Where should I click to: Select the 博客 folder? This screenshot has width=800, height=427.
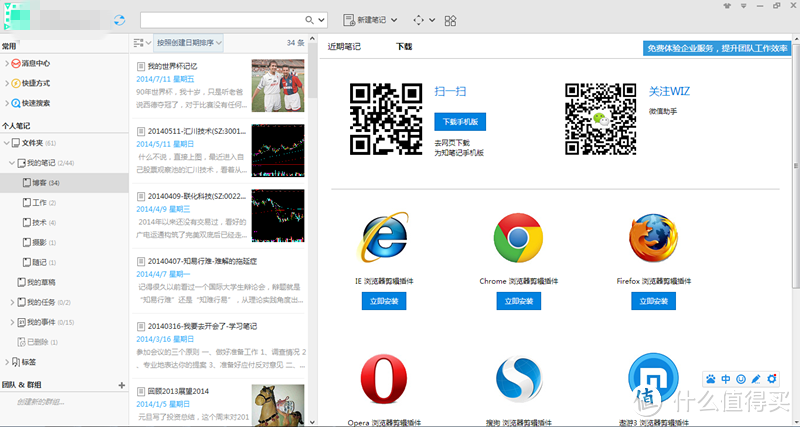pos(64,183)
